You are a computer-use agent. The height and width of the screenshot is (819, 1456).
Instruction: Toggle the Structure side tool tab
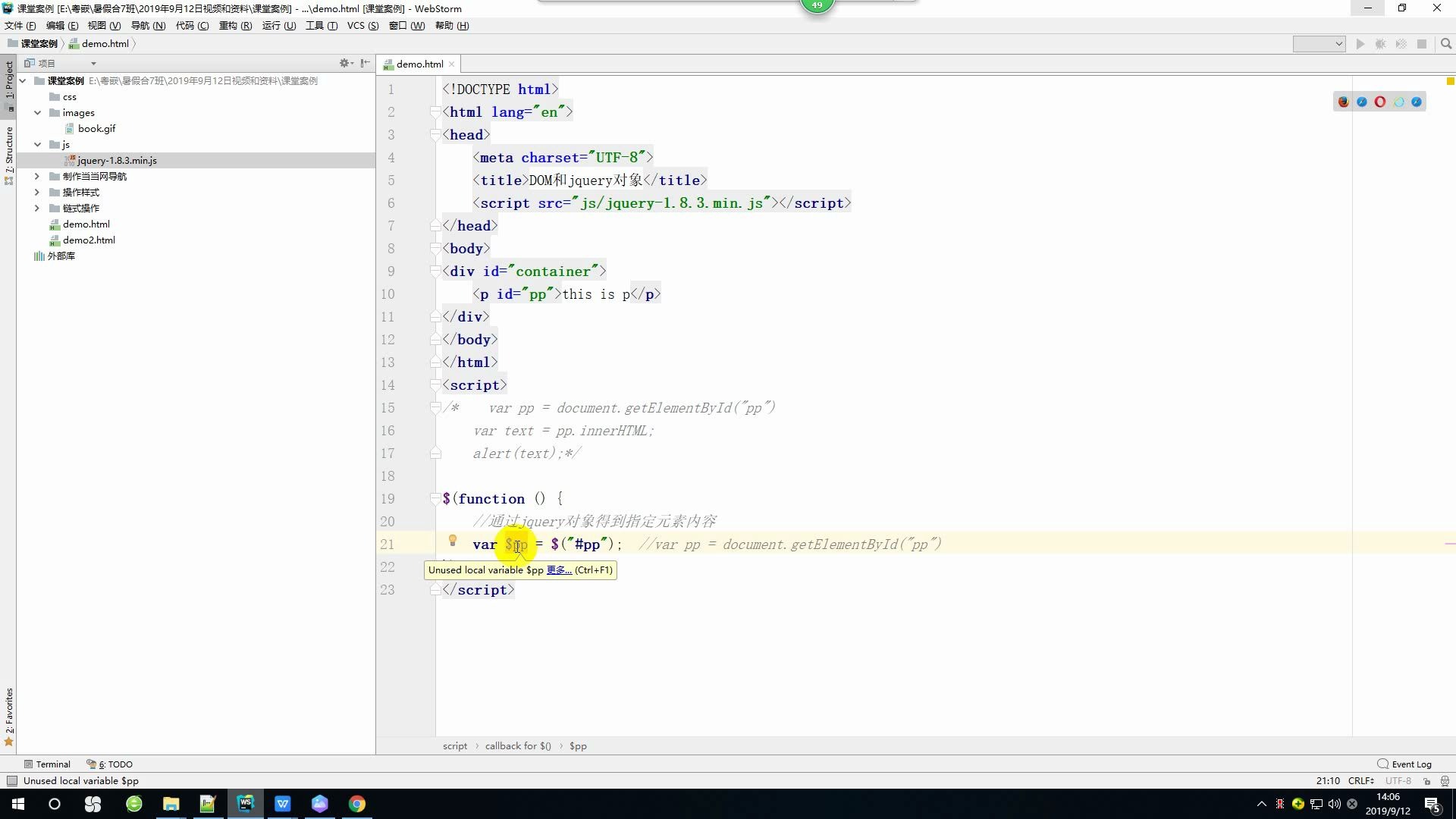tap(8, 155)
